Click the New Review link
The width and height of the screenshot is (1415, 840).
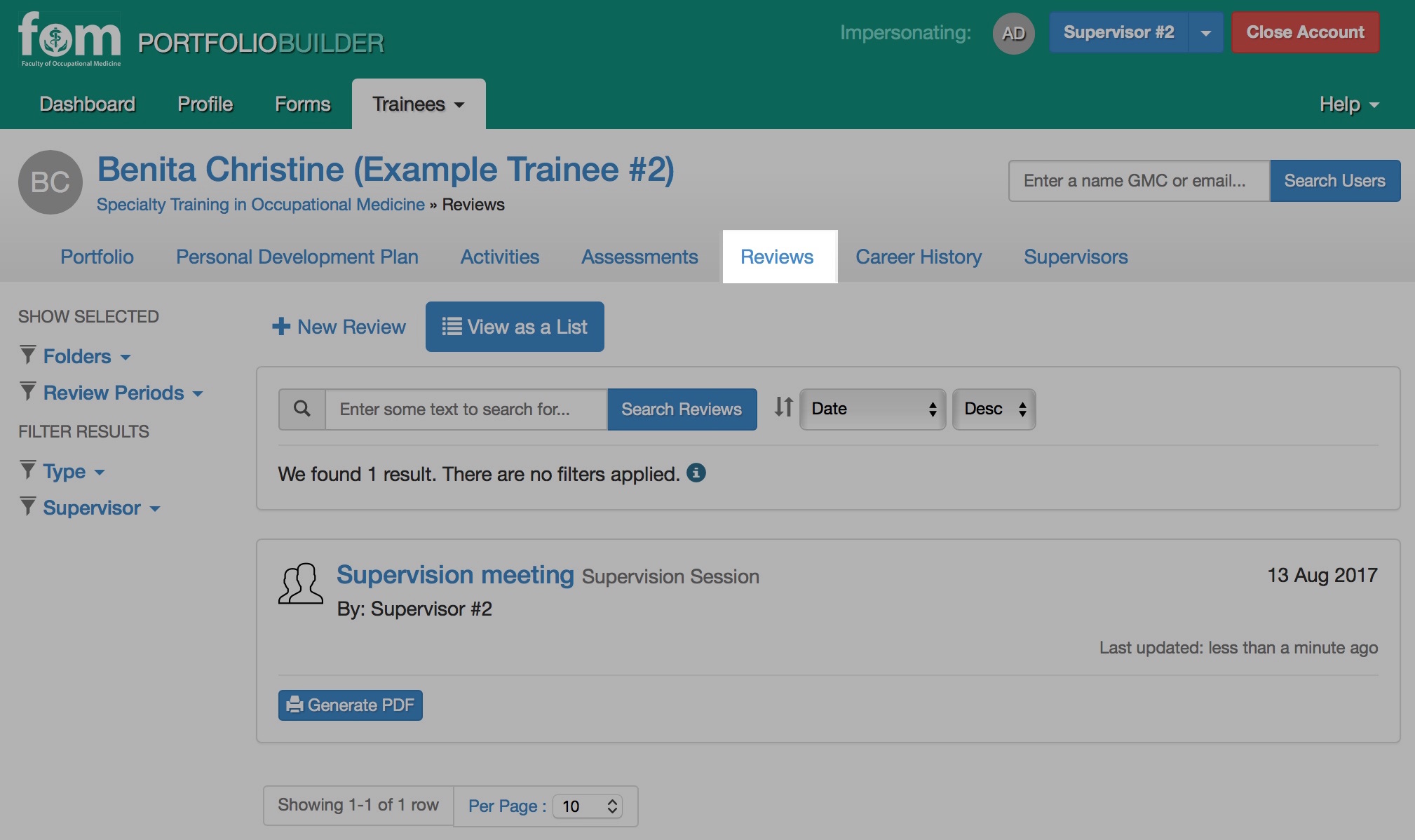point(339,327)
